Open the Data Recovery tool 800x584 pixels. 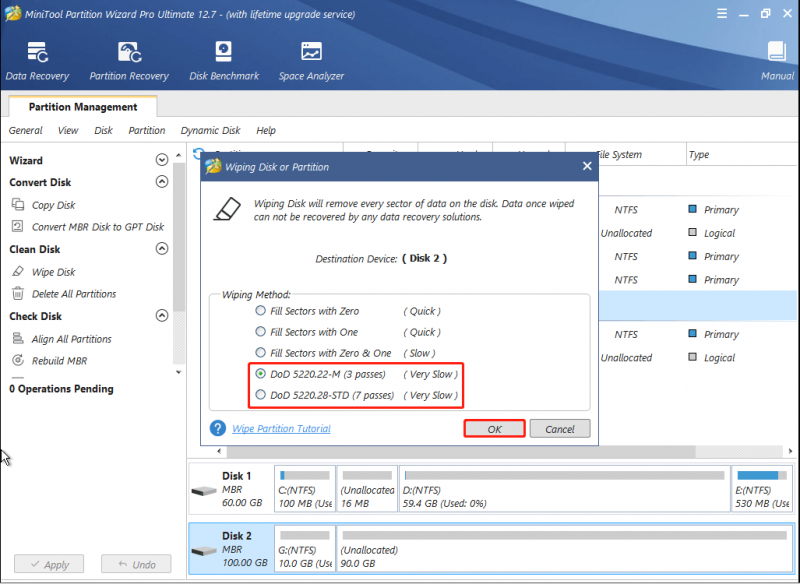37,61
